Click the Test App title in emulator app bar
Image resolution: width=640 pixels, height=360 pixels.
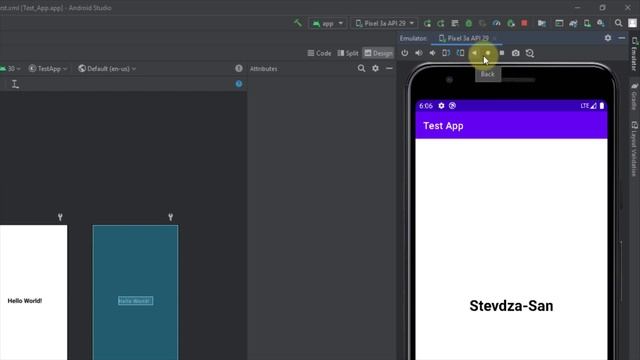(443, 126)
